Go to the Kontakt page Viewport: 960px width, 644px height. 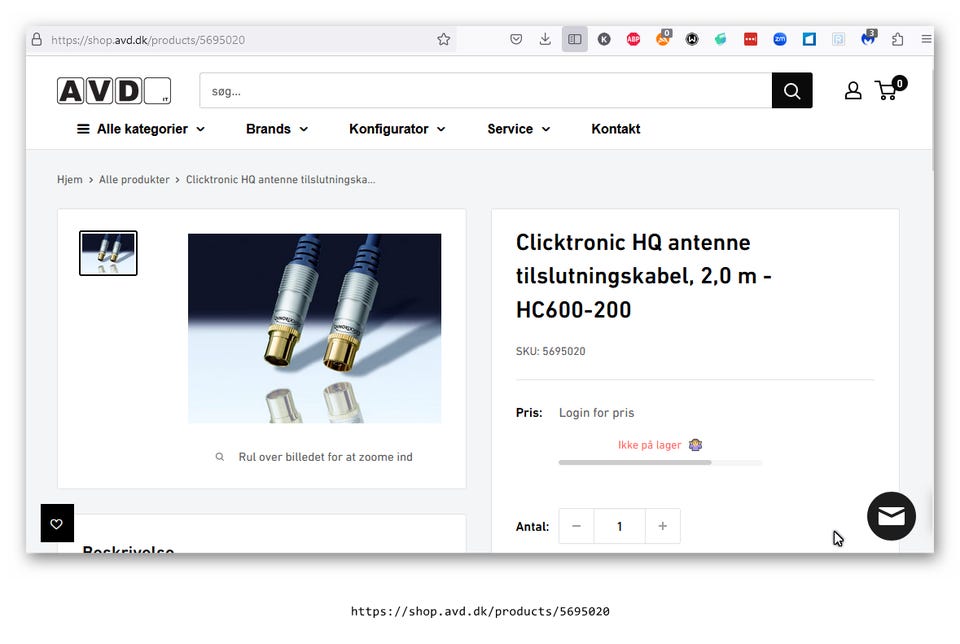pos(615,129)
